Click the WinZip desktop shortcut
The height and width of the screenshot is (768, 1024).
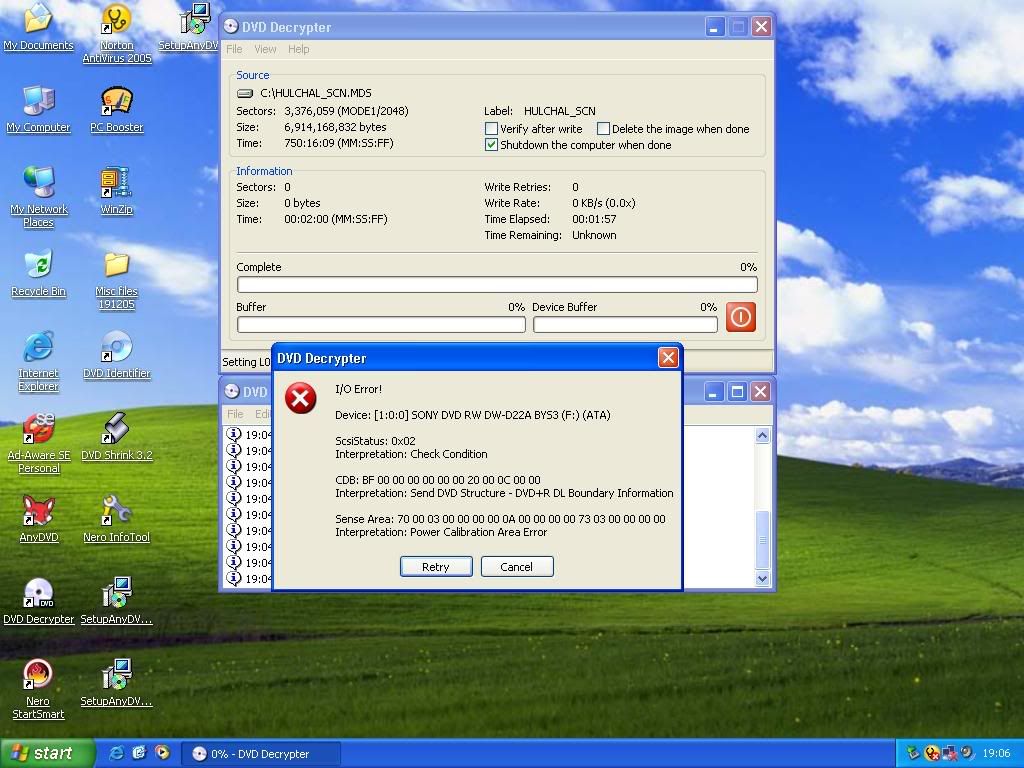click(117, 191)
